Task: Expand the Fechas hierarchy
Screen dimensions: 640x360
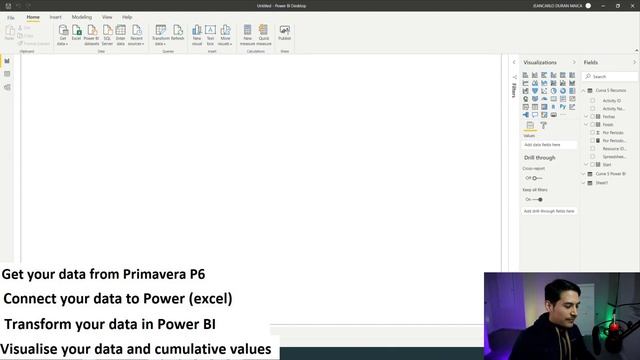Action: [x=586, y=116]
